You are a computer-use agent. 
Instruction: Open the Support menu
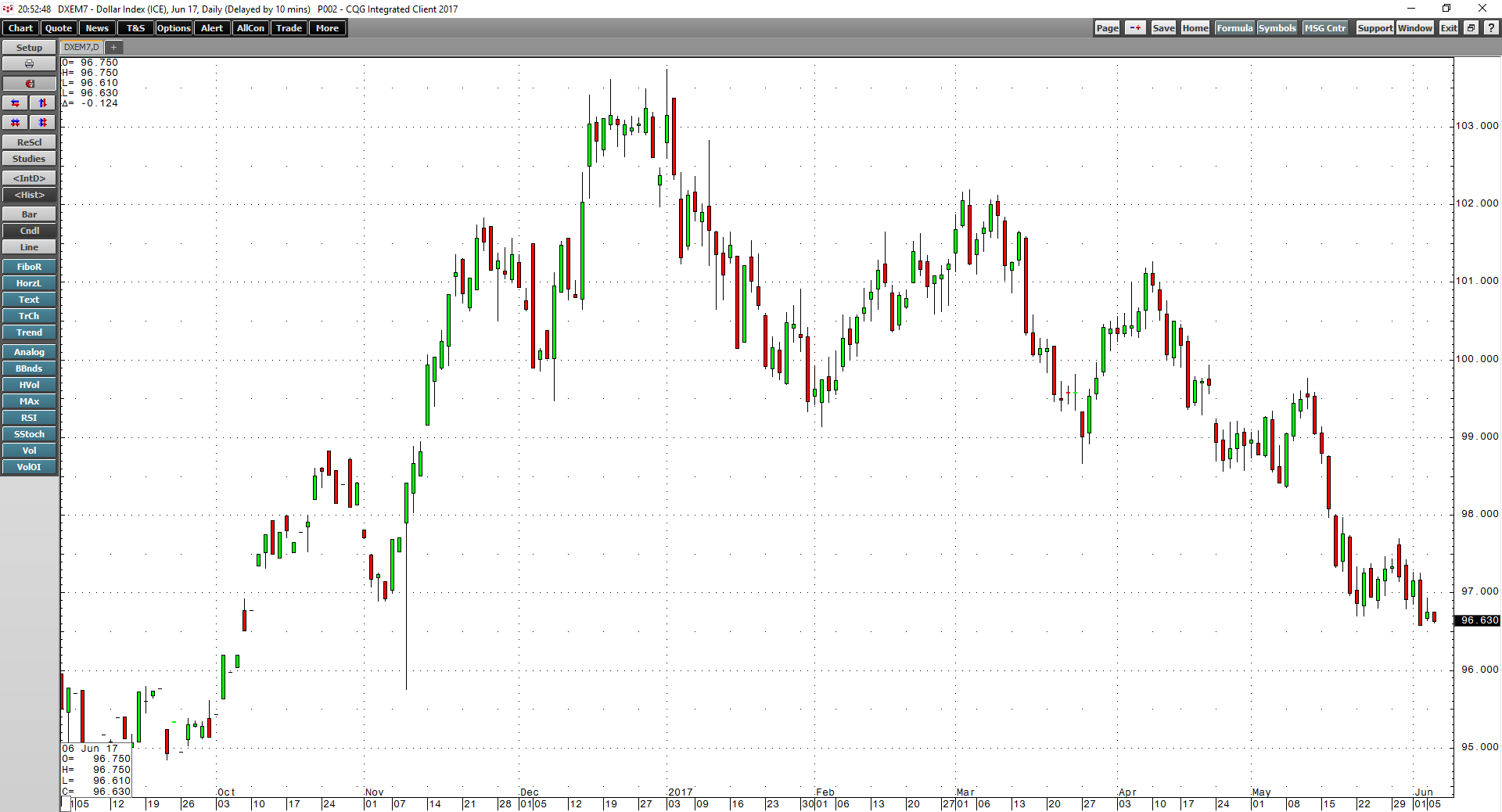[x=1375, y=28]
